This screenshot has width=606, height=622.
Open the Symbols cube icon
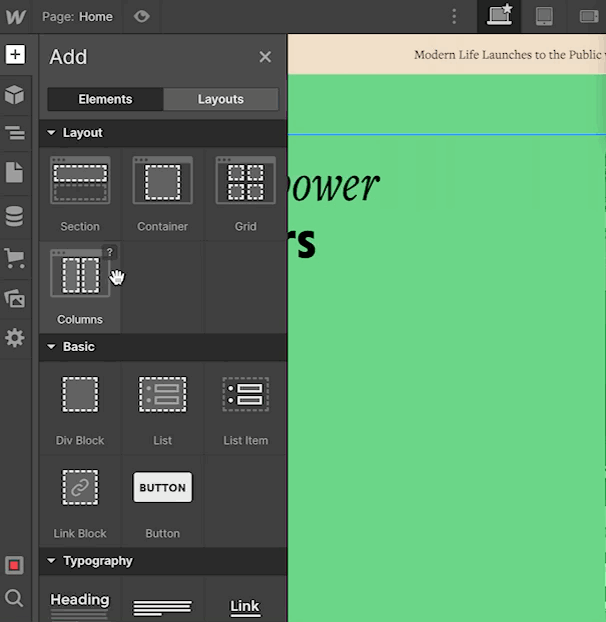(x=15, y=95)
